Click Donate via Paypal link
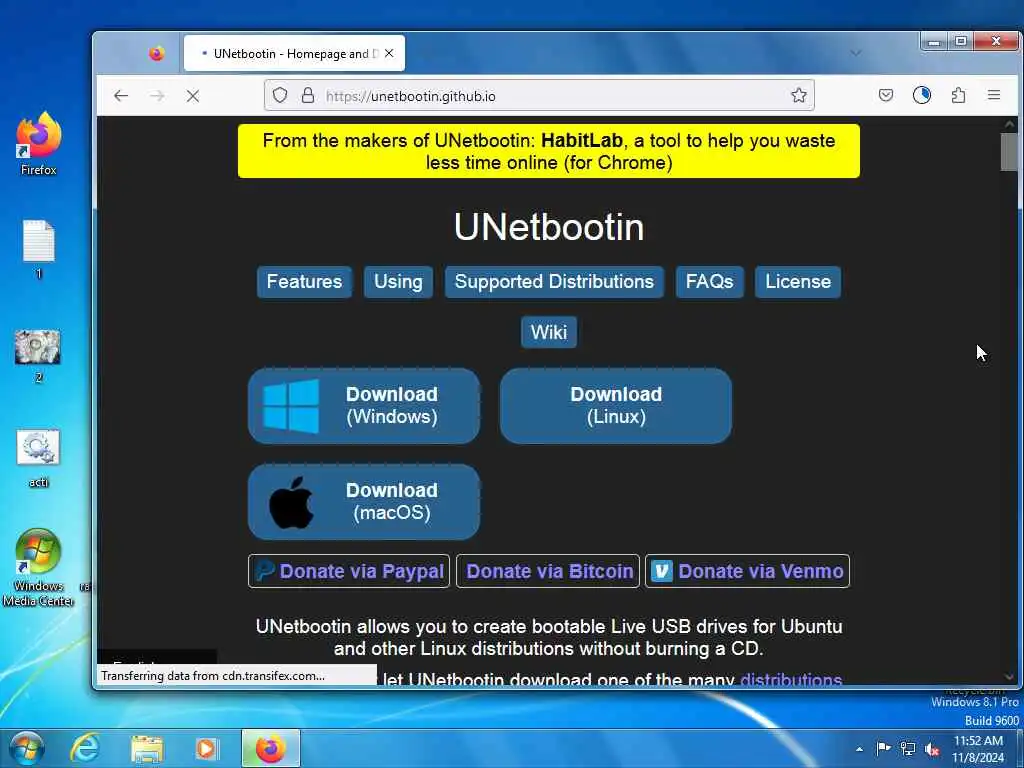 pyautogui.click(x=349, y=571)
